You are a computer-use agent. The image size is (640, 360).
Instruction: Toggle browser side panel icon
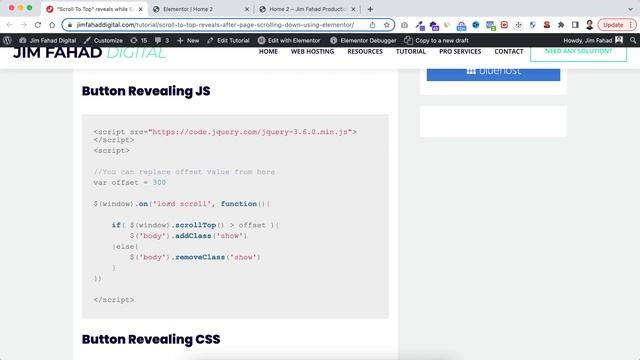[x=575, y=25]
